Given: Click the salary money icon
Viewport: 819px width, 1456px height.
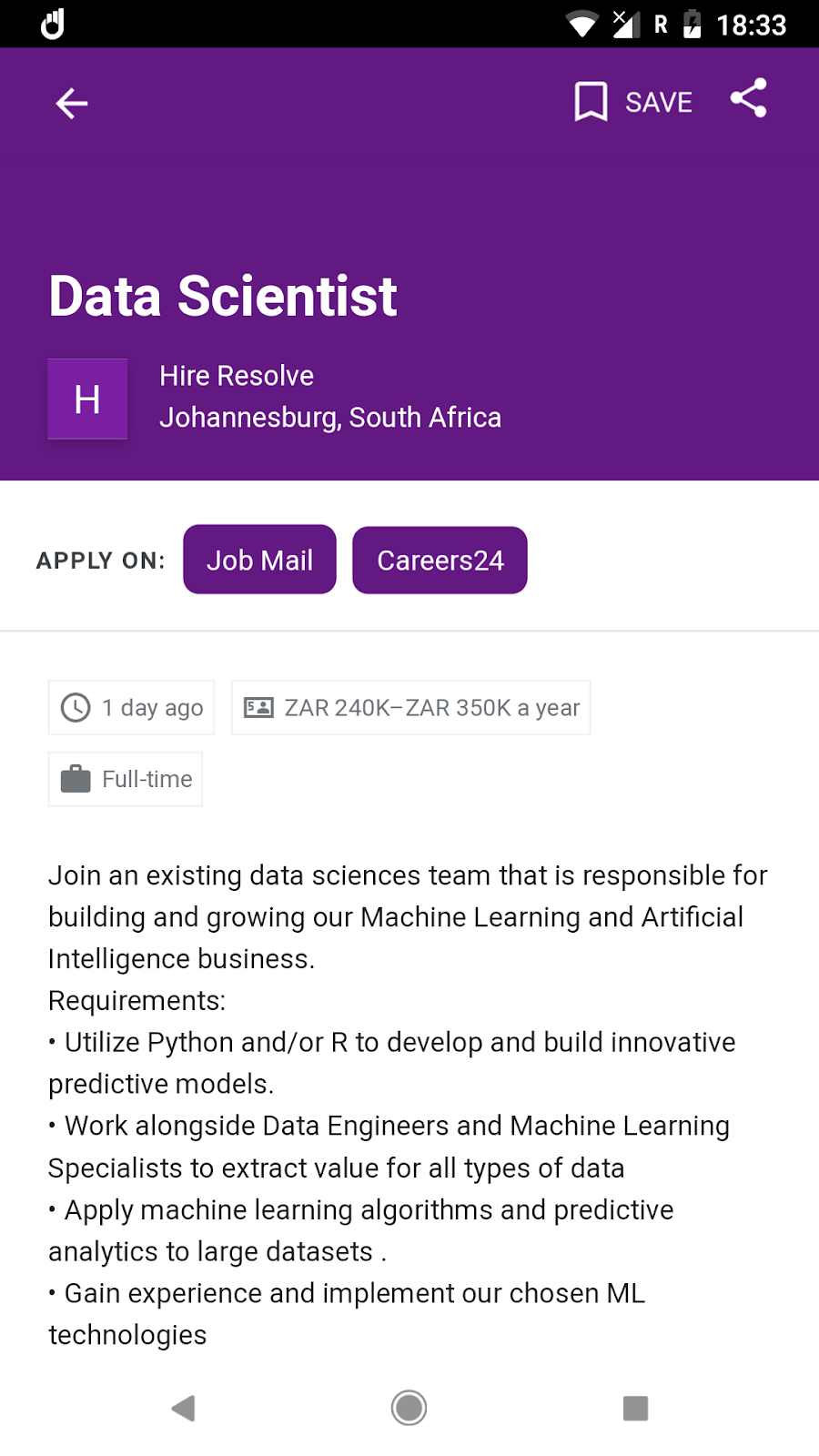Looking at the screenshot, I should coord(258,707).
